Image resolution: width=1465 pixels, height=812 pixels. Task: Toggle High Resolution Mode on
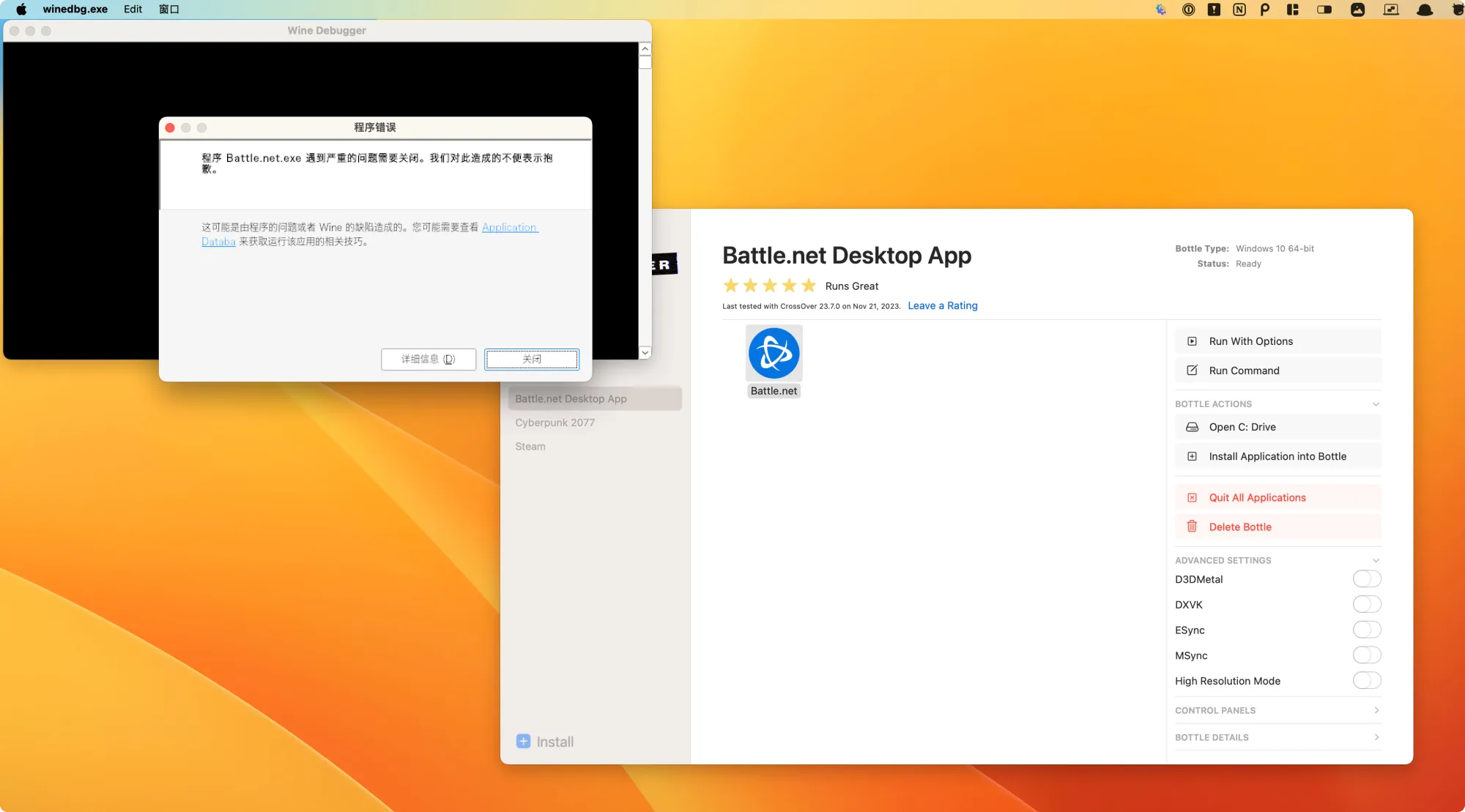[1366, 681]
